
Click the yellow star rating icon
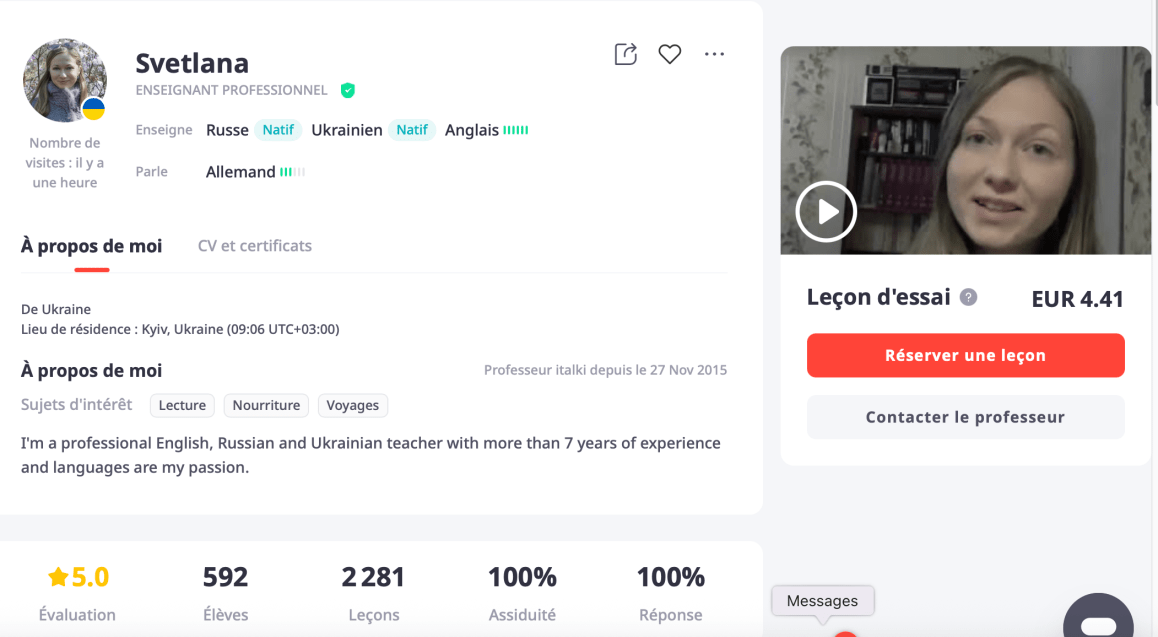58,577
